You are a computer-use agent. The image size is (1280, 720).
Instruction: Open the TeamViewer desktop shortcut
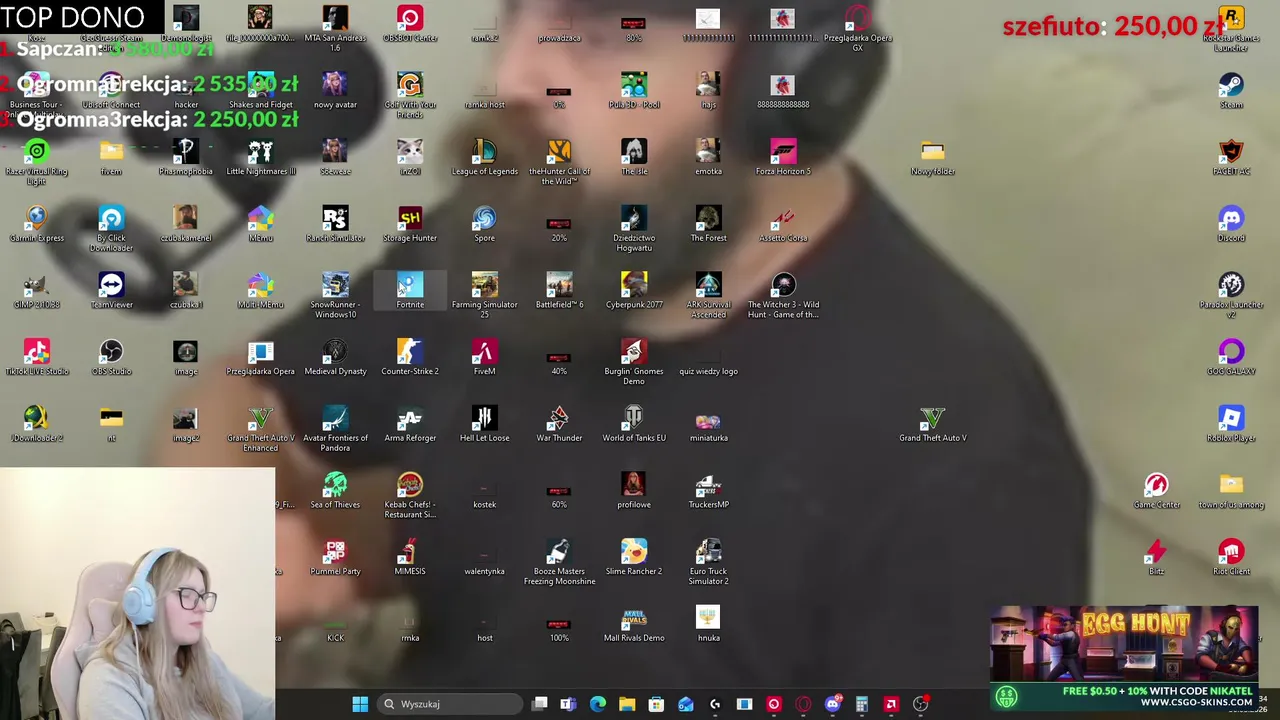click(111, 290)
